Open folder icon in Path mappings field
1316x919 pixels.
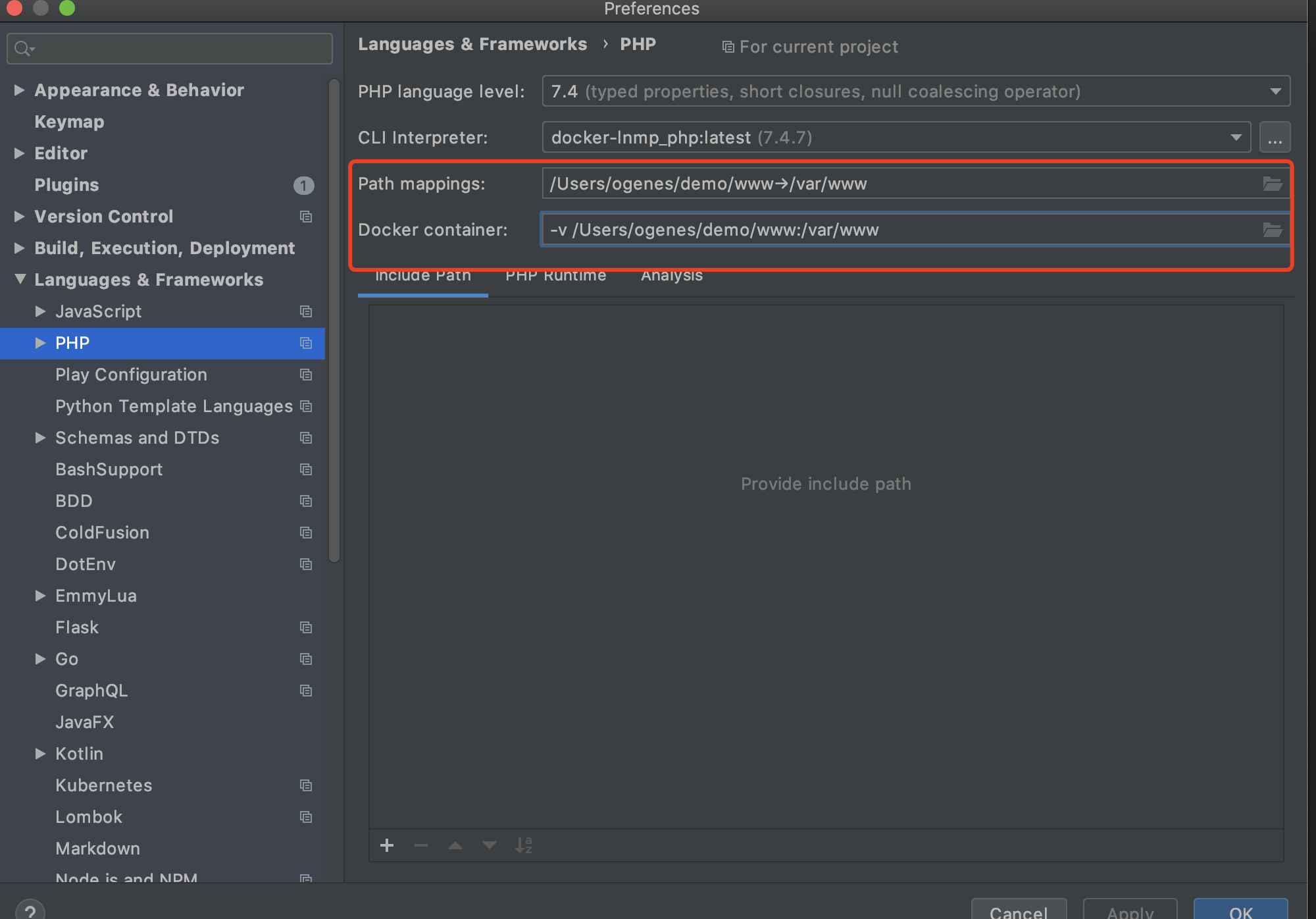tap(1273, 184)
